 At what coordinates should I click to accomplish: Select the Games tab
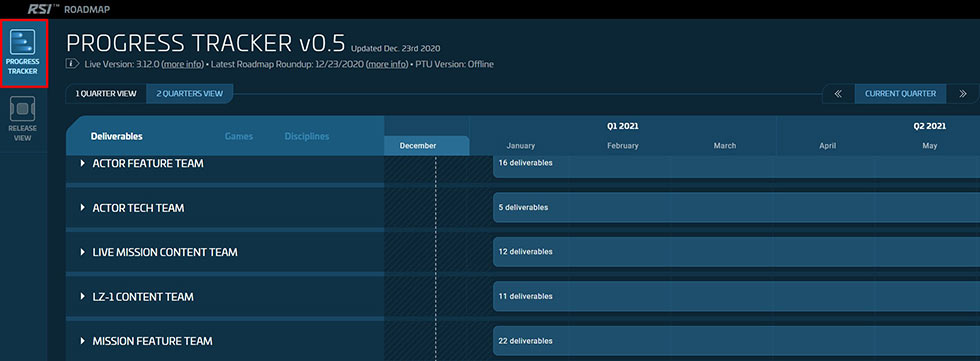(x=239, y=136)
